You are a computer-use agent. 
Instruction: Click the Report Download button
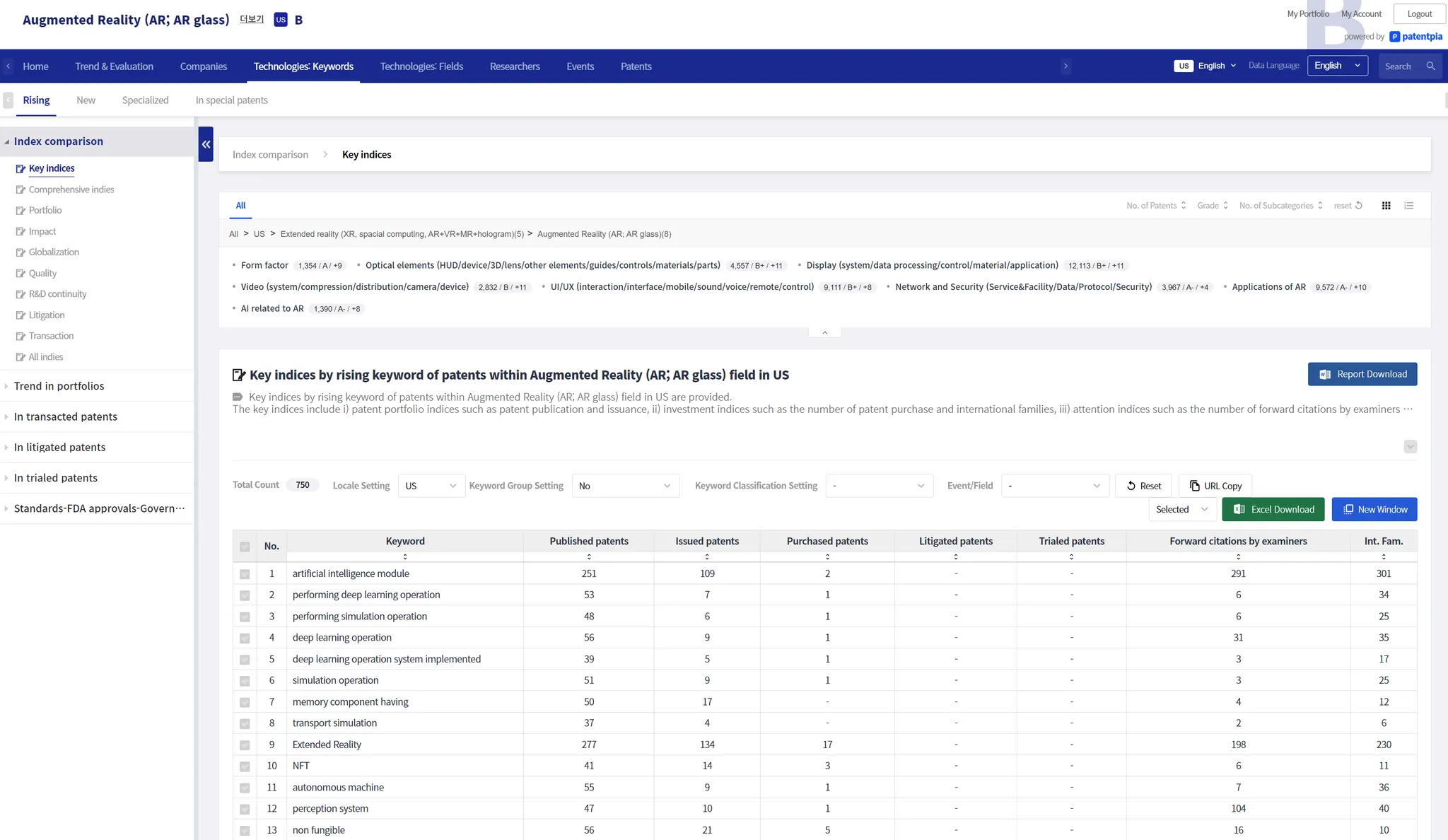1362,374
